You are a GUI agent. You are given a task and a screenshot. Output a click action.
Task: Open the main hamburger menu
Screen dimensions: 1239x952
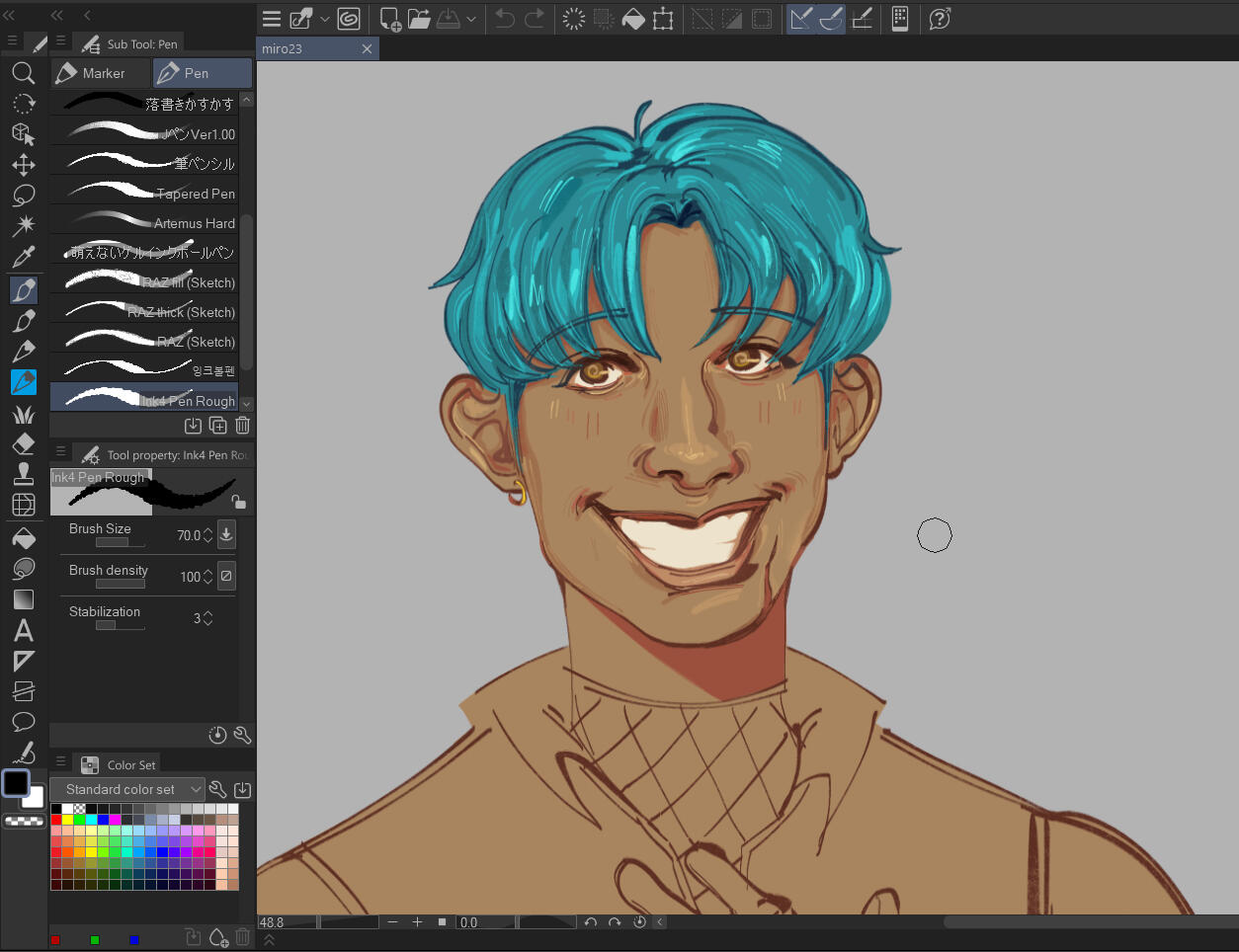(x=272, y=19)
